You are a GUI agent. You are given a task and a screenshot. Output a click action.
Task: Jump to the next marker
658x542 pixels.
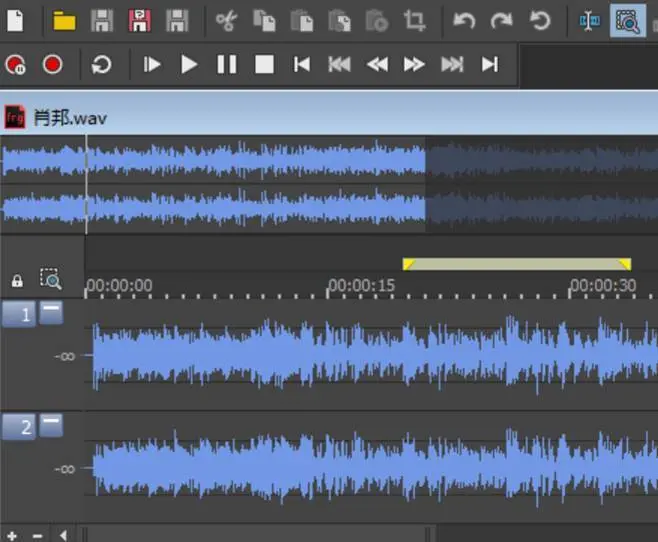click(452, 65)
